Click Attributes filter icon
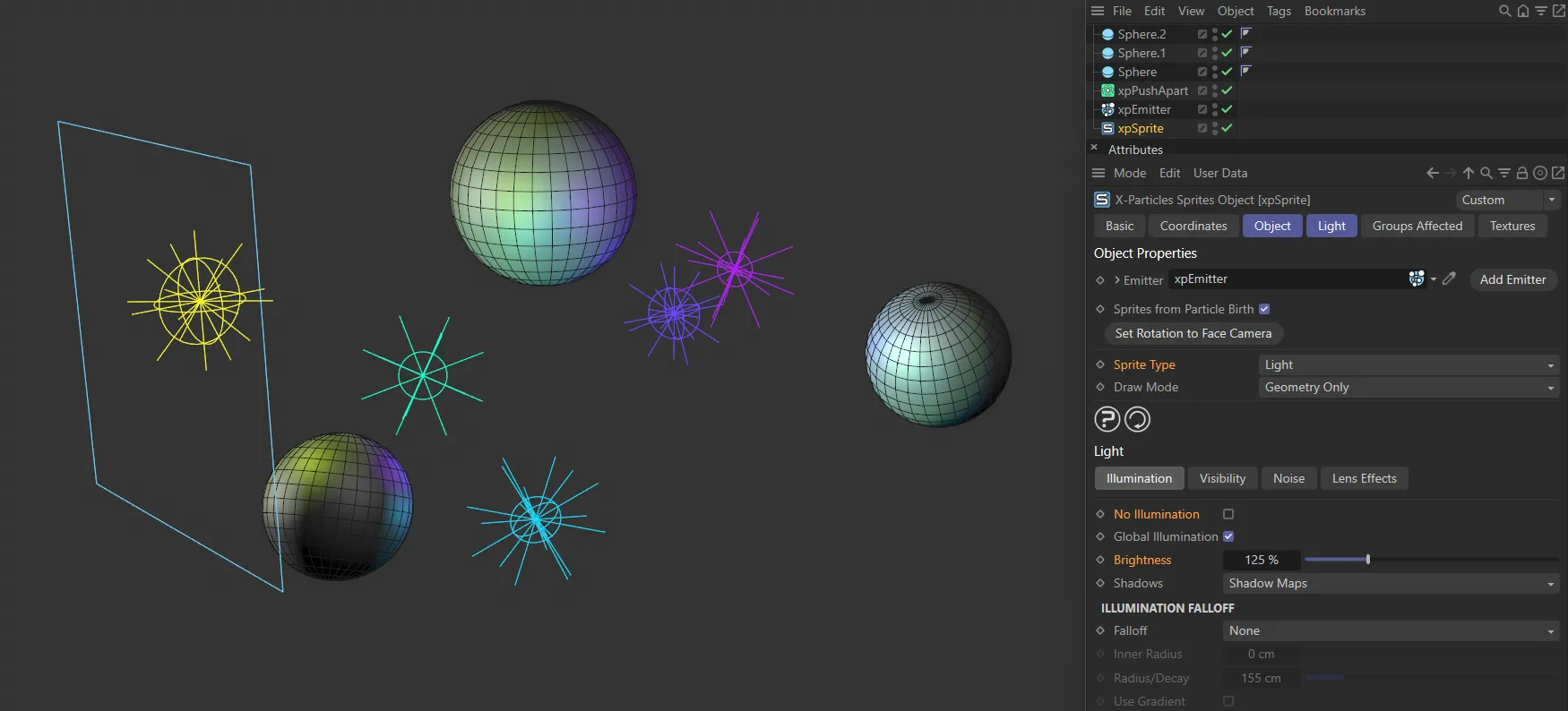The width and height of the screenshot is (1568, 711). (1504, 173)
